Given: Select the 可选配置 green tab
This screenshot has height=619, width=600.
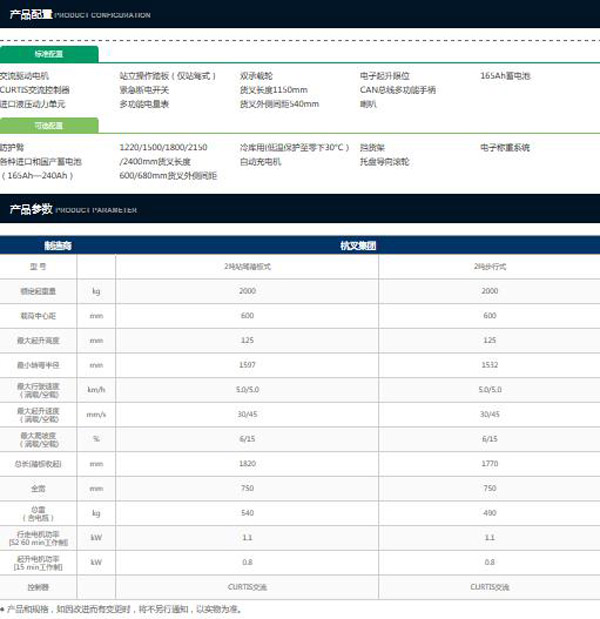Looking at the screenshot, I should point(48,126).
